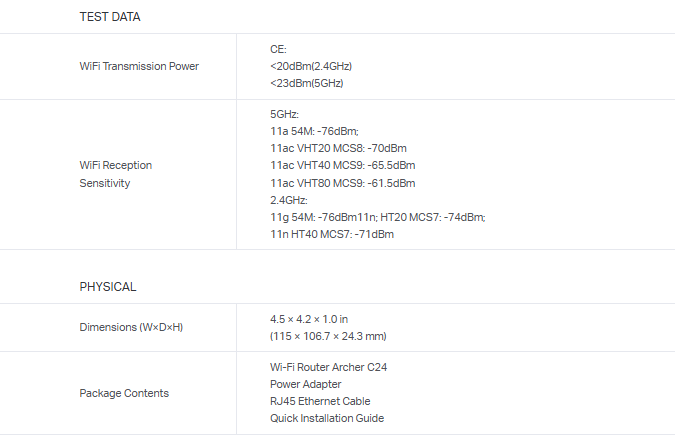The image size is (676, 447).
Task: Select the WiFi Transmission Power label
Action: pos(139,66)
